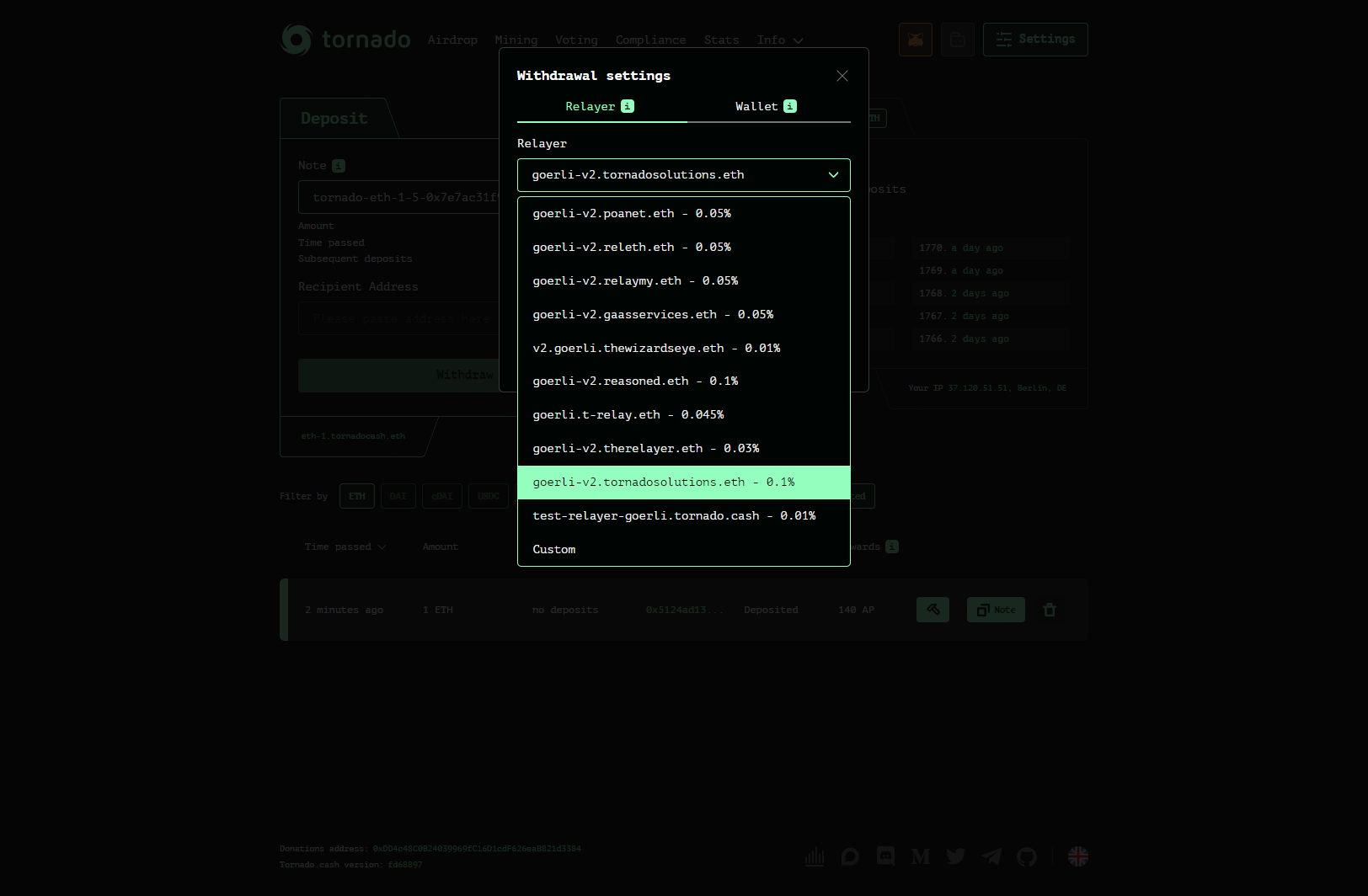Screen dimensions: 1368x896
Task: Click the Note input field
Action: tap(399, 197)
